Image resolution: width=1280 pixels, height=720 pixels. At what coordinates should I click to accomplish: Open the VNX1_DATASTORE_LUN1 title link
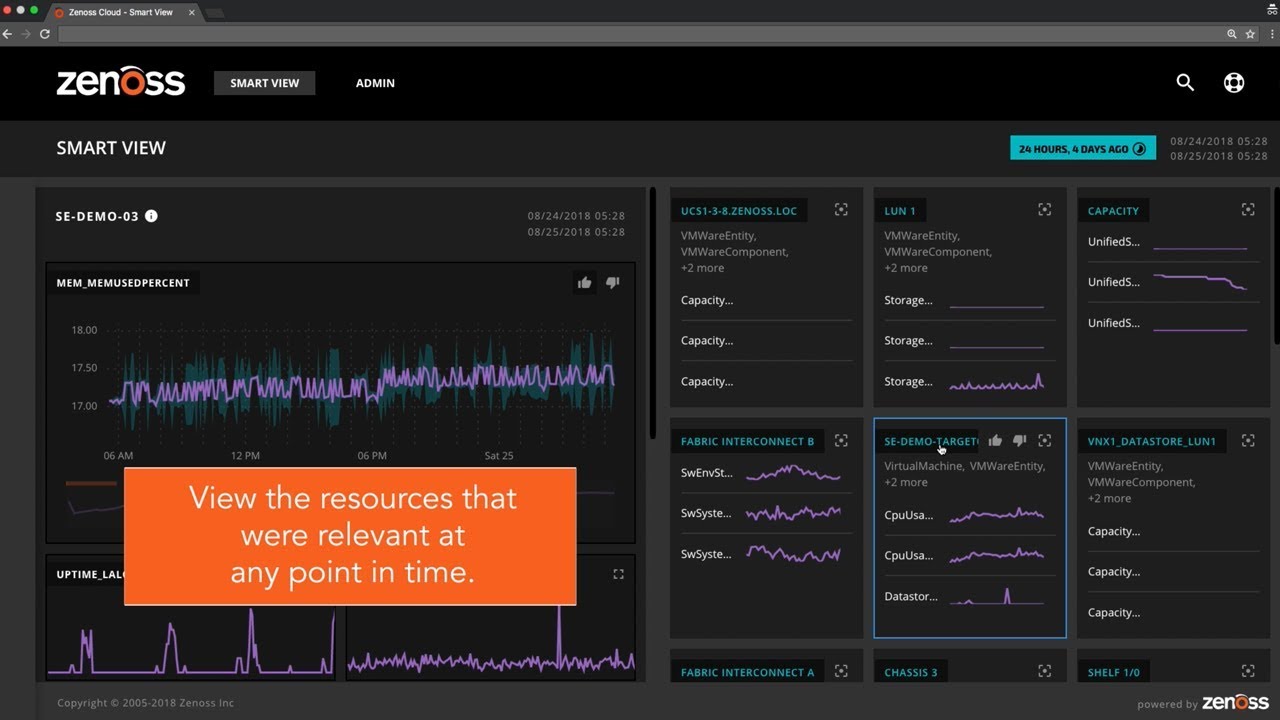coord(1152,441)
